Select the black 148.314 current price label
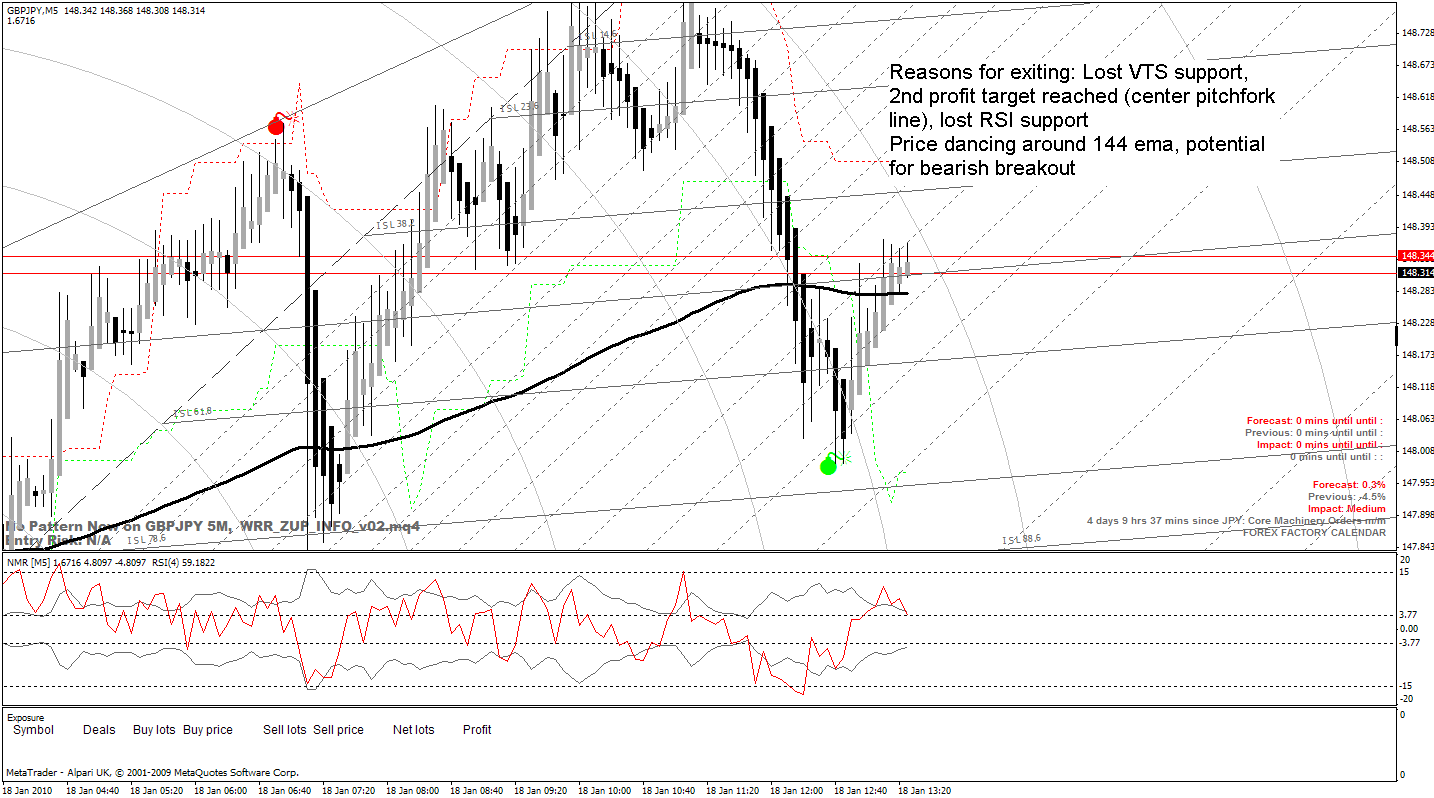Screen dimensions: 1434x798 pos(1418,272)
